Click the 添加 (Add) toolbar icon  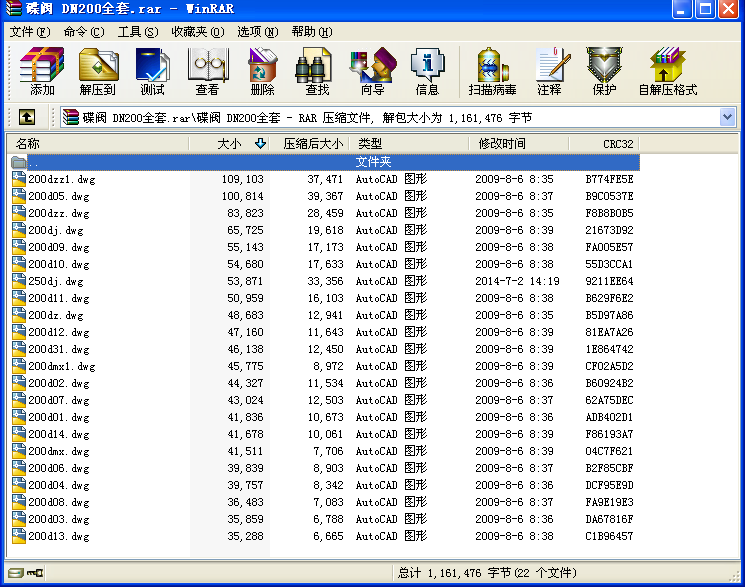click(x=42, y=71)
